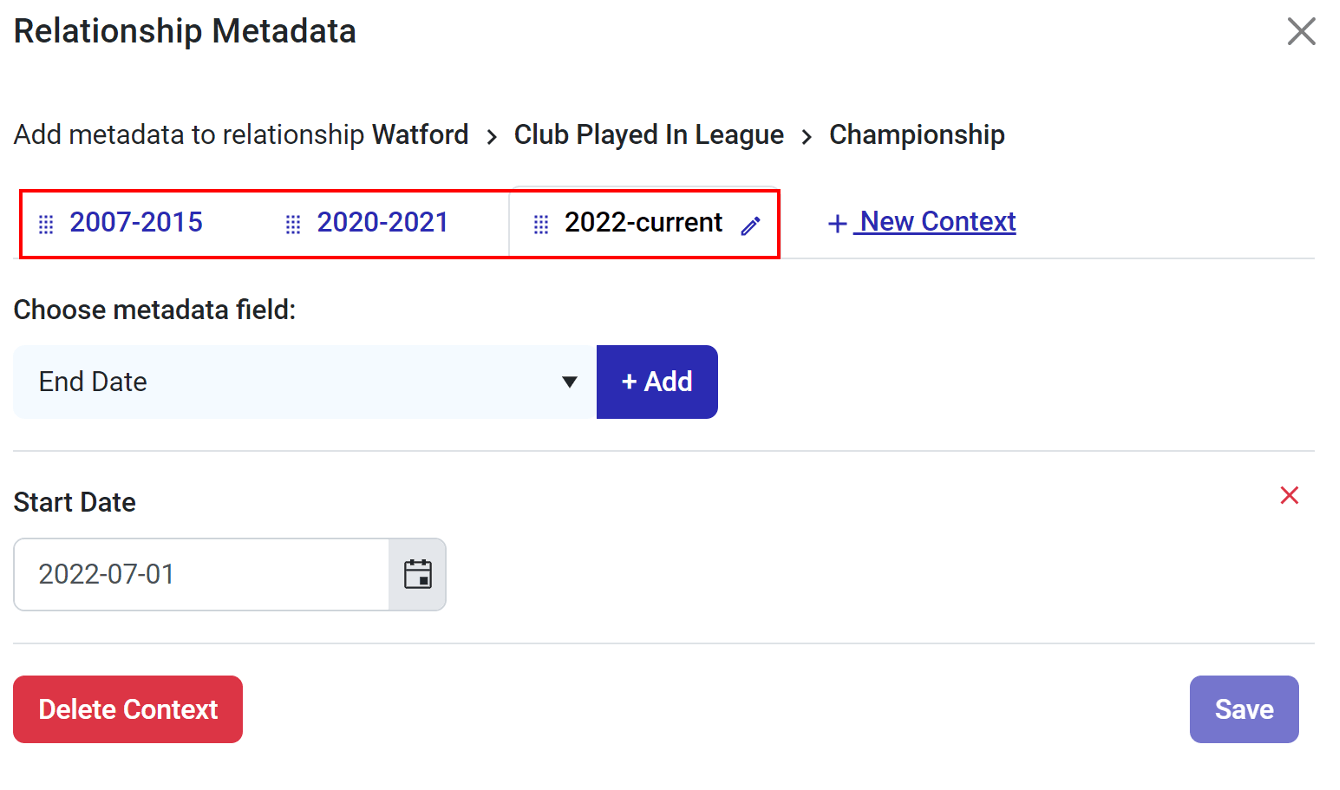Click the drag handle beside 2022-current
1340x790 pixels.
click(541, 224)
